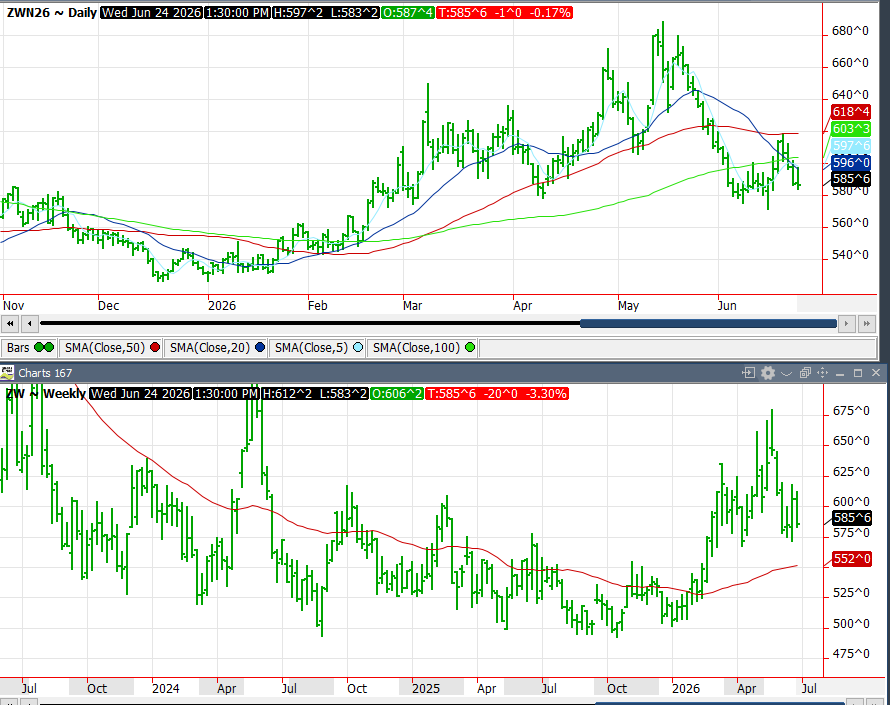Click the light blue 597^6 price label
Screen dimensions: 890x705
click(x=850, y=146)
